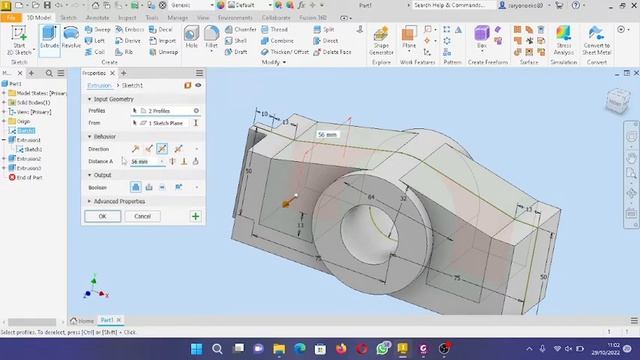Click the green plus apply button
Screen dimensions: 640x360
(196, 216)
